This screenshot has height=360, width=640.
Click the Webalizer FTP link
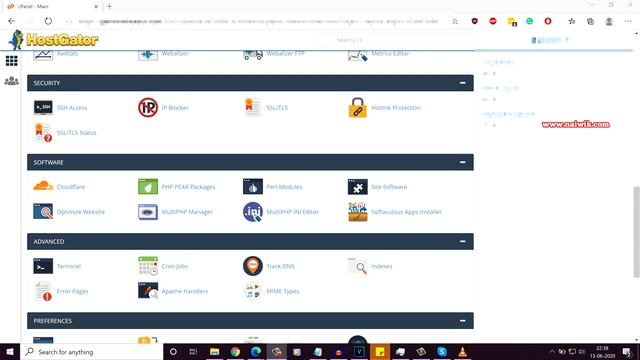coord(285,53)
